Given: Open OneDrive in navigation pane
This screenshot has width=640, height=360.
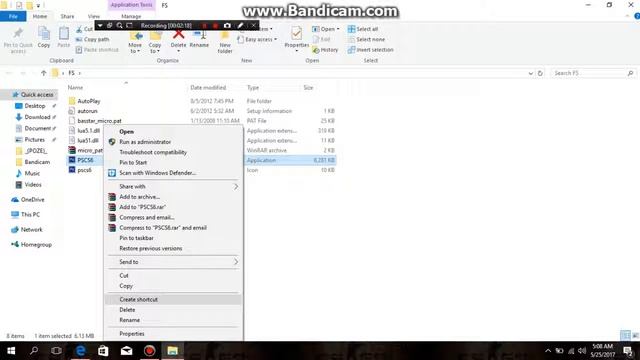Looking at the screenshot, I should tap(28, 200).
